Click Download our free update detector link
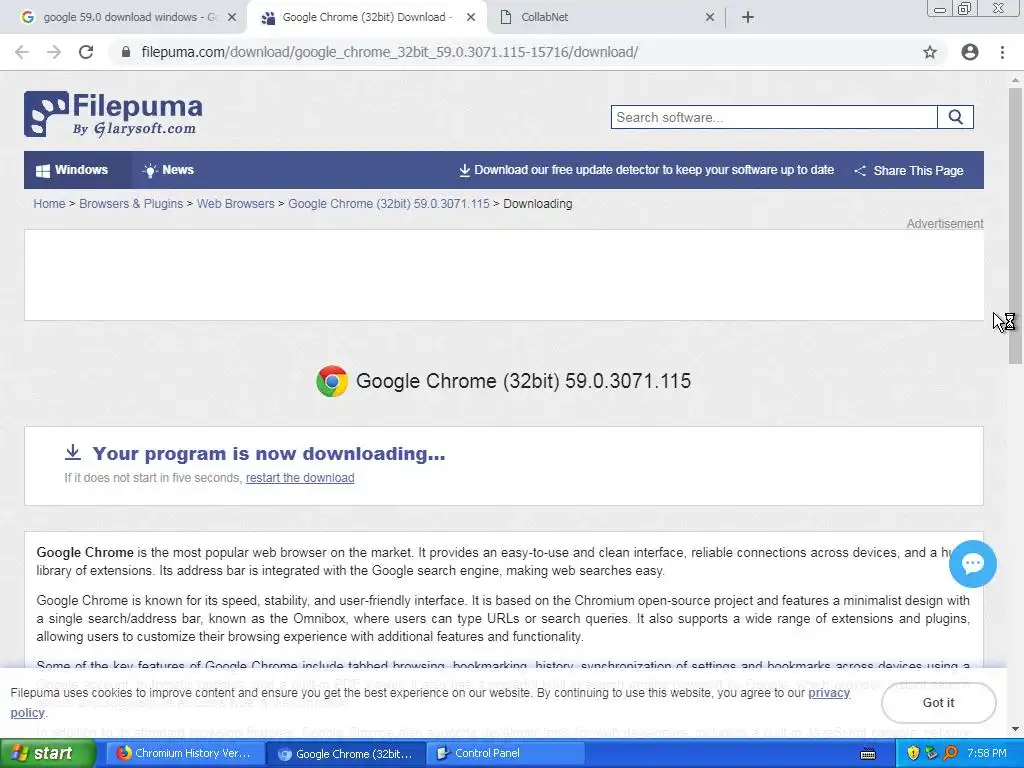This screenshot has width=1024, height=768. pos(647,170)
